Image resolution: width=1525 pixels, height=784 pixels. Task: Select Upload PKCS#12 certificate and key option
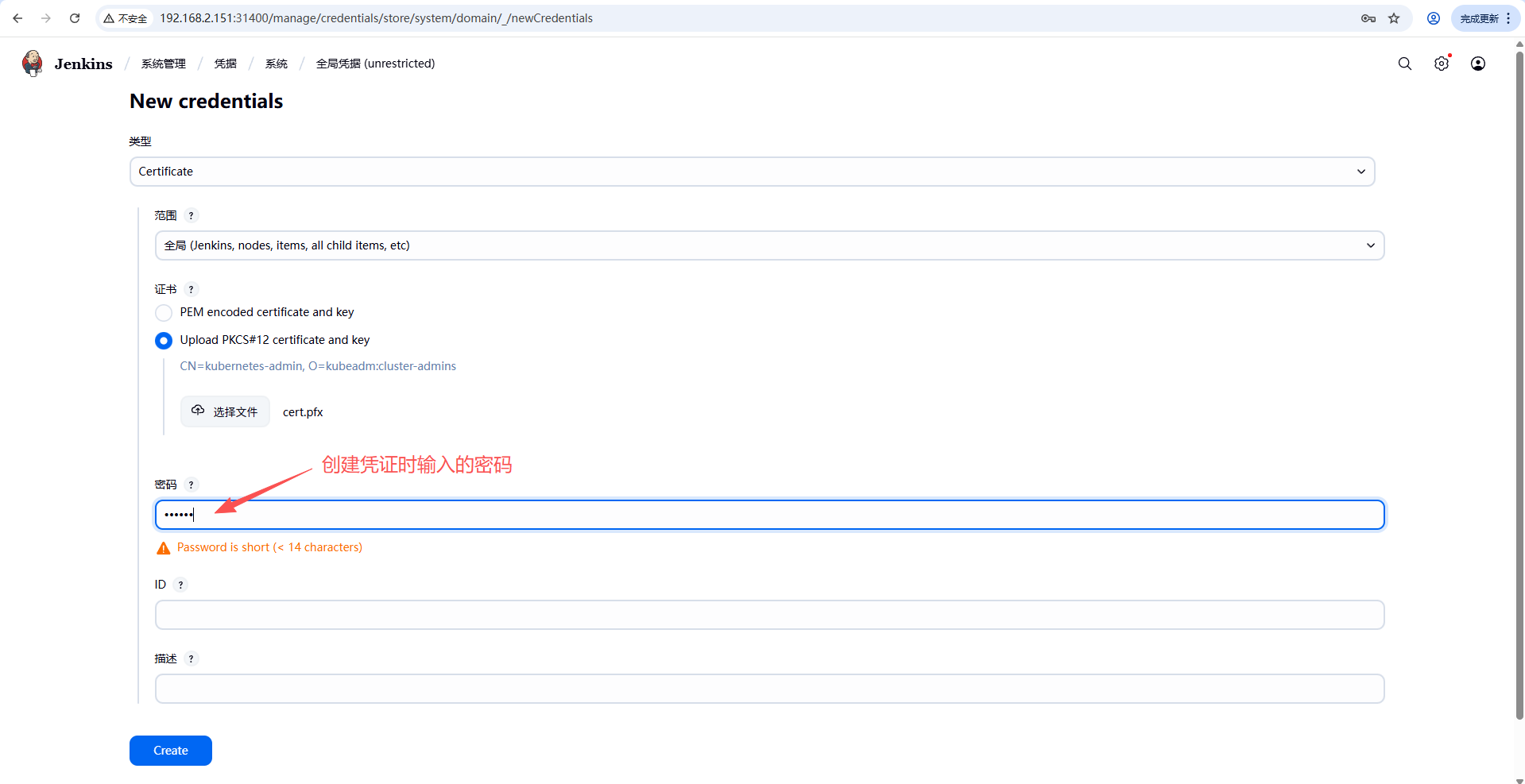164,341
